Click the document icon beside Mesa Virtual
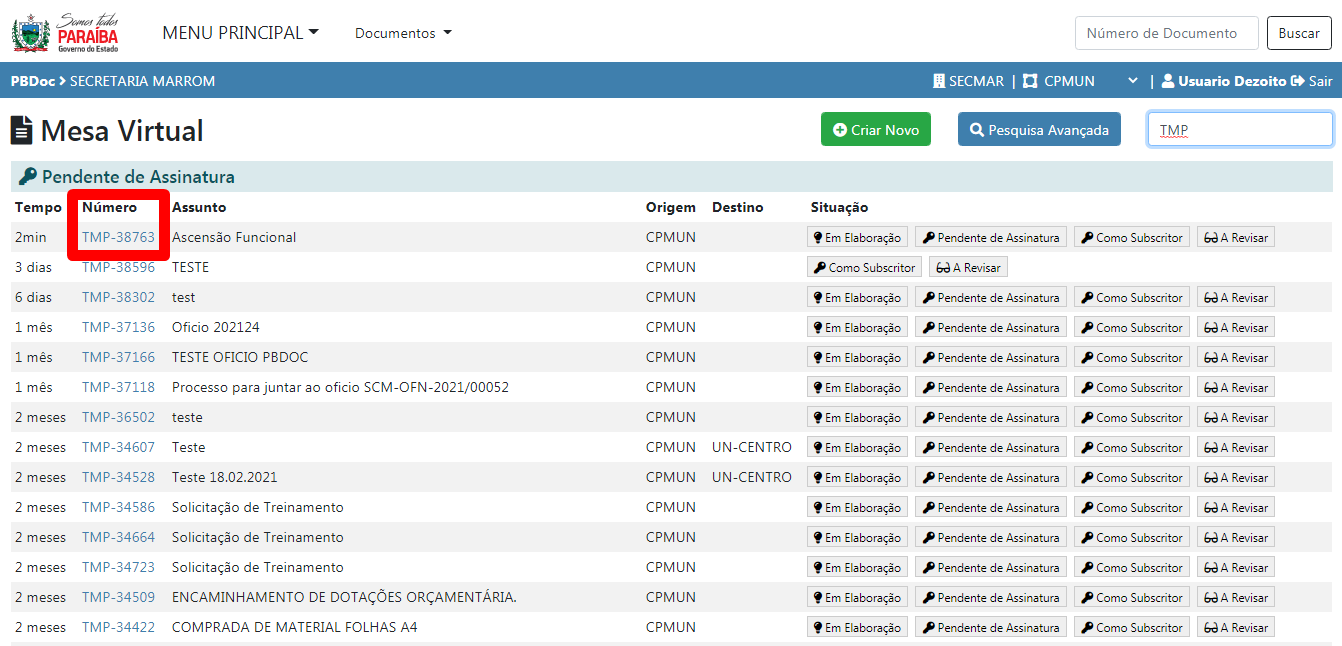 click(21, 131)
